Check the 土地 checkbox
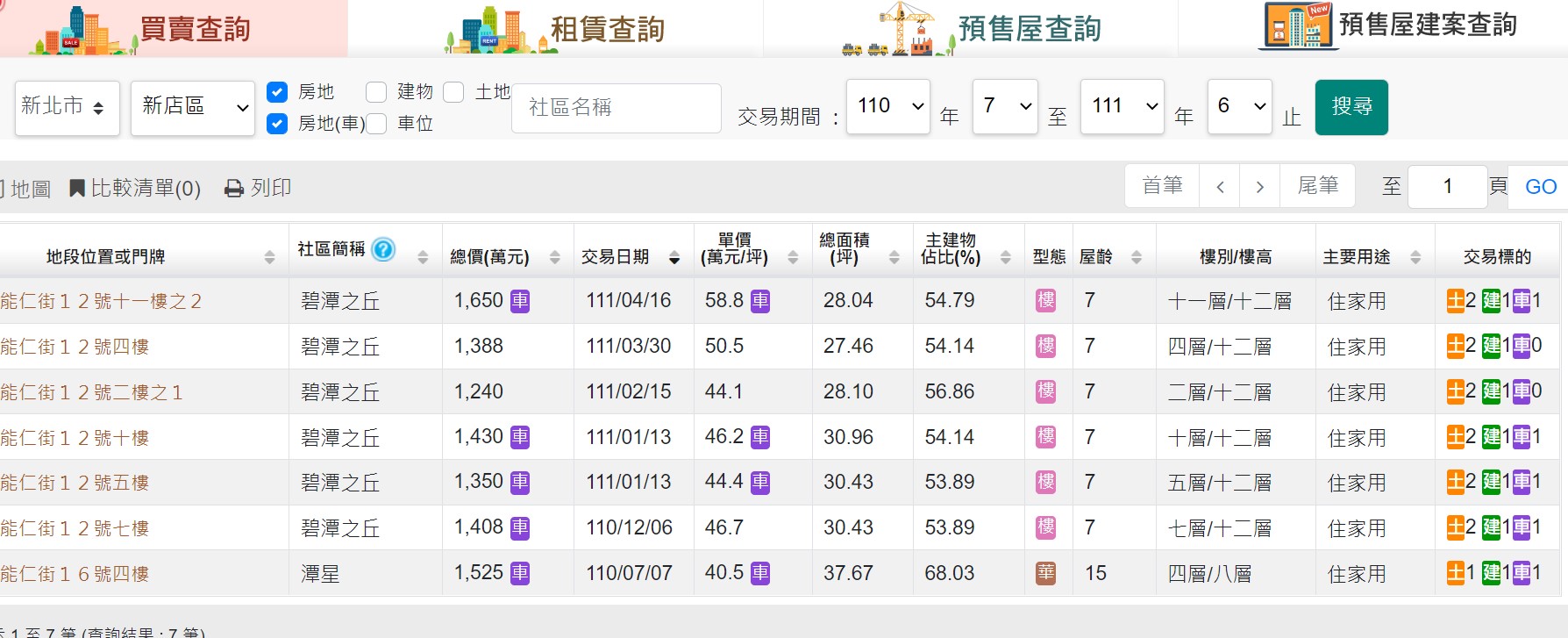This screenshot has height=638, width=1568. coord(453,92)
